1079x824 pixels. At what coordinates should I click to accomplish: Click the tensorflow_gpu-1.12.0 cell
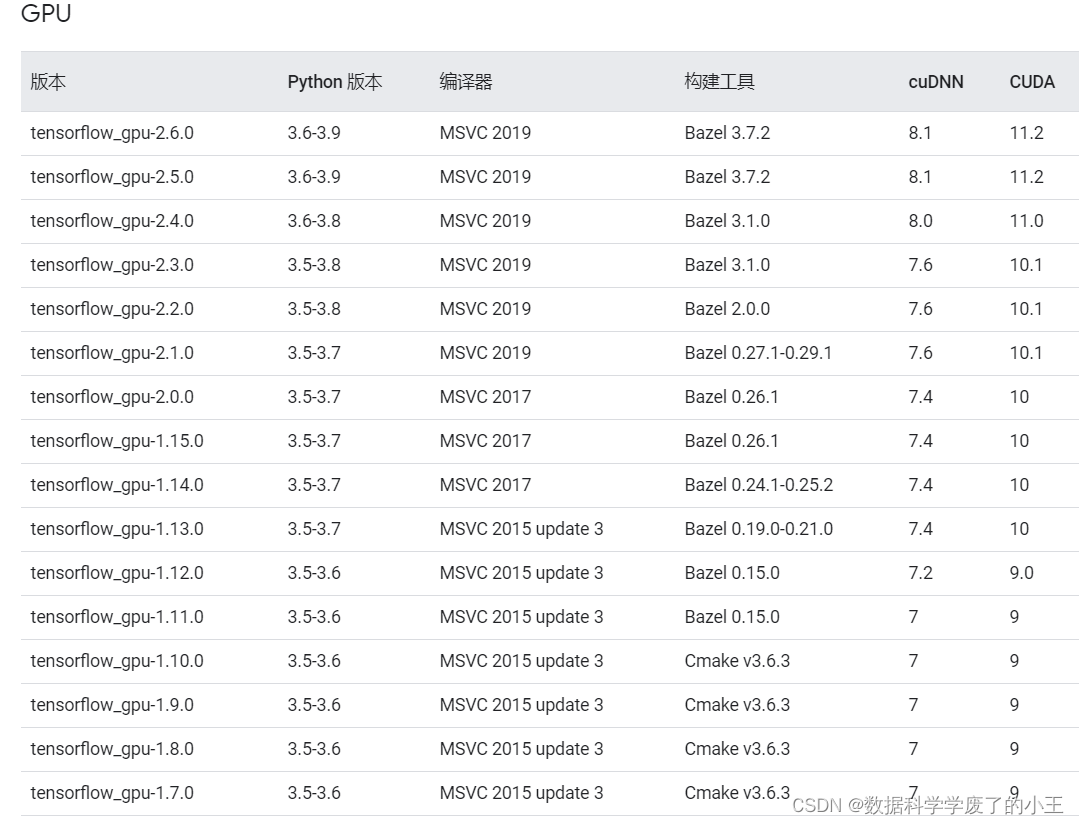pyautogui.click(x=117, y=573)
